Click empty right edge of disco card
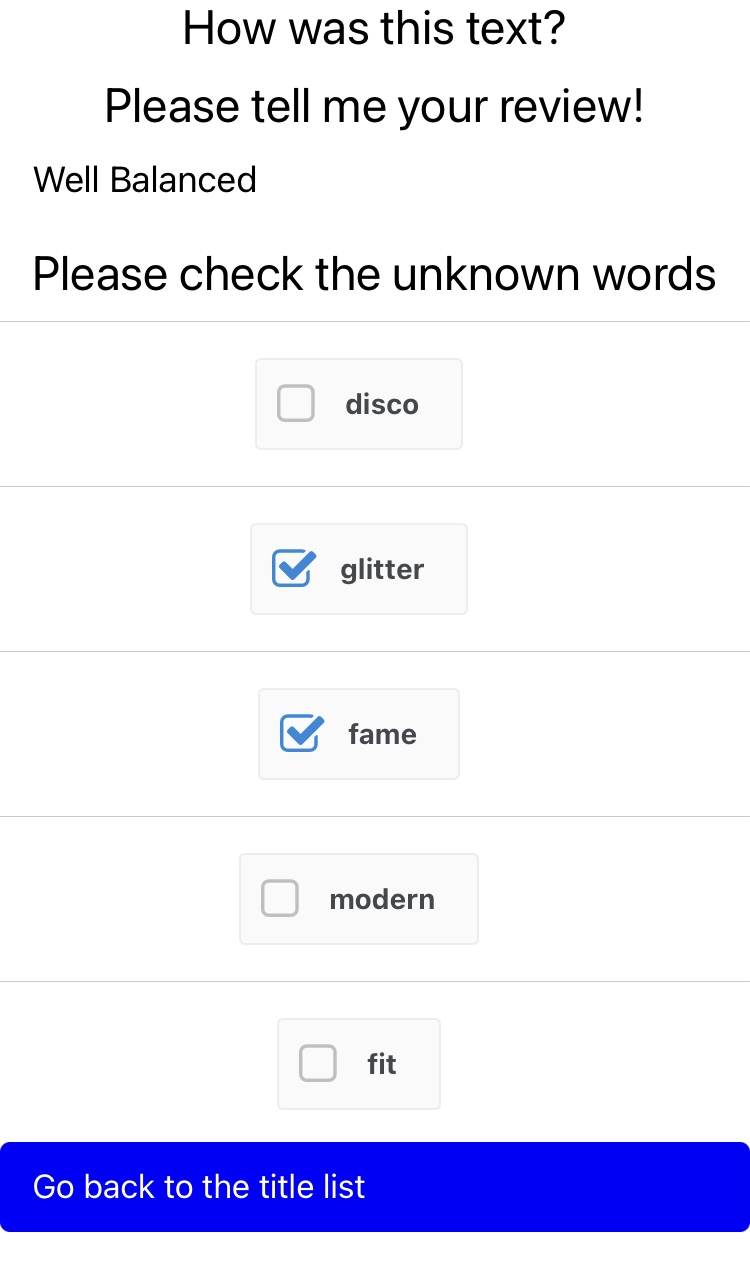The height and width of the screenshot is (1272, 750). point(445,404)
